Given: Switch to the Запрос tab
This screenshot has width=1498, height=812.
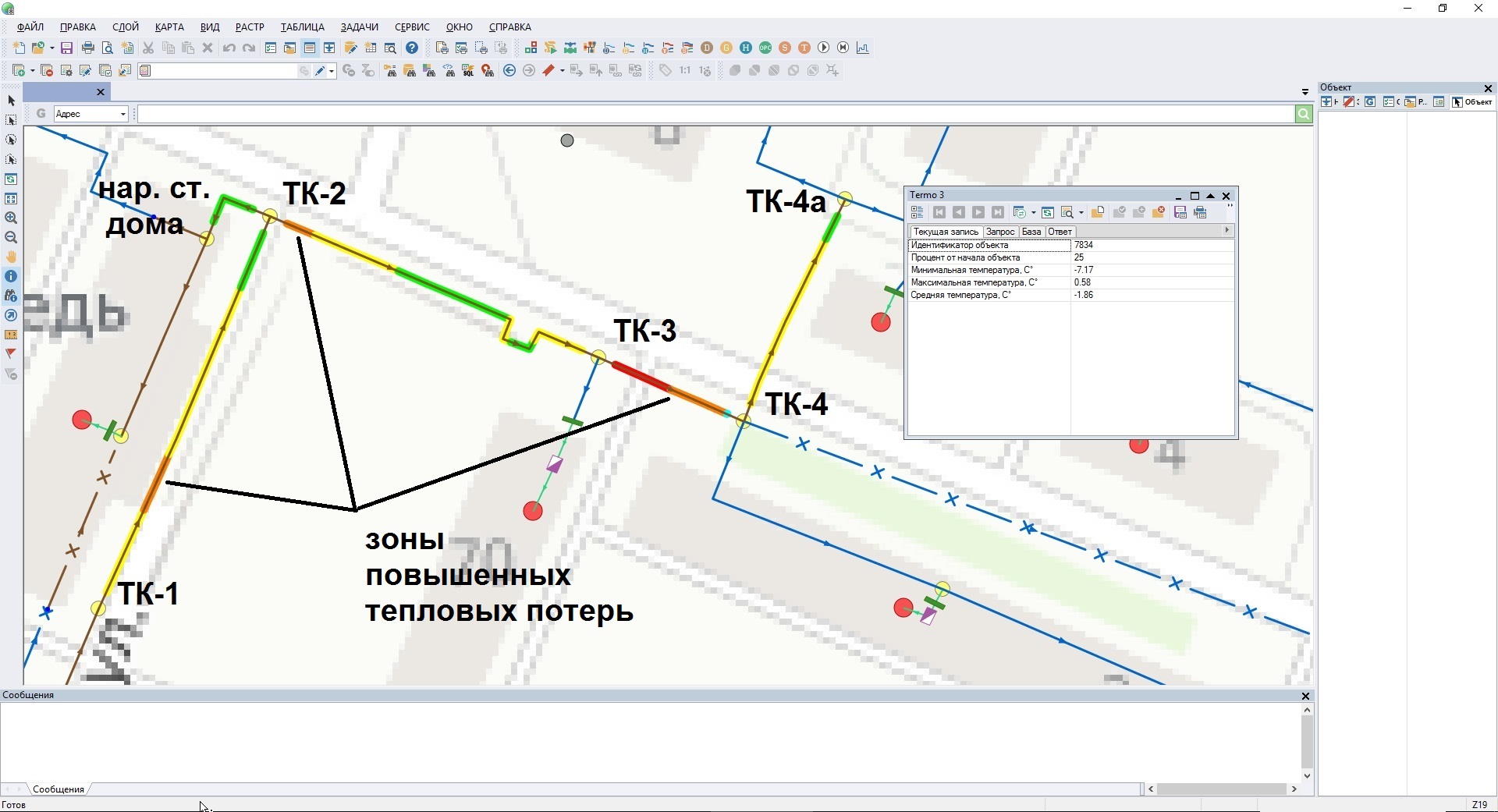Looking at the screenshot, I should click(999, 232).
